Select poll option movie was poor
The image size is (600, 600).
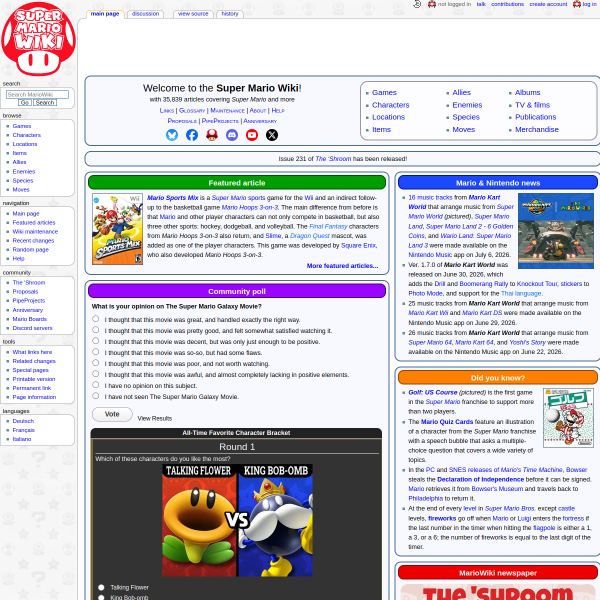coord(96,363)
